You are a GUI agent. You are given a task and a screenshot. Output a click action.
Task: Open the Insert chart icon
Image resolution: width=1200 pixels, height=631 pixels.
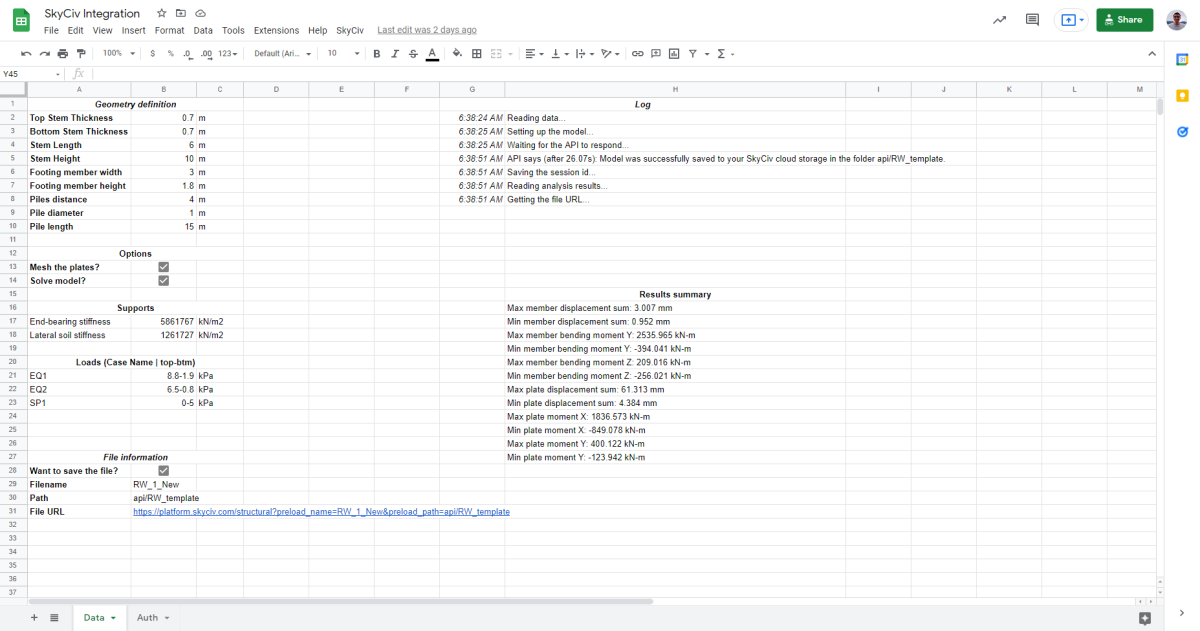click(674, 54)
